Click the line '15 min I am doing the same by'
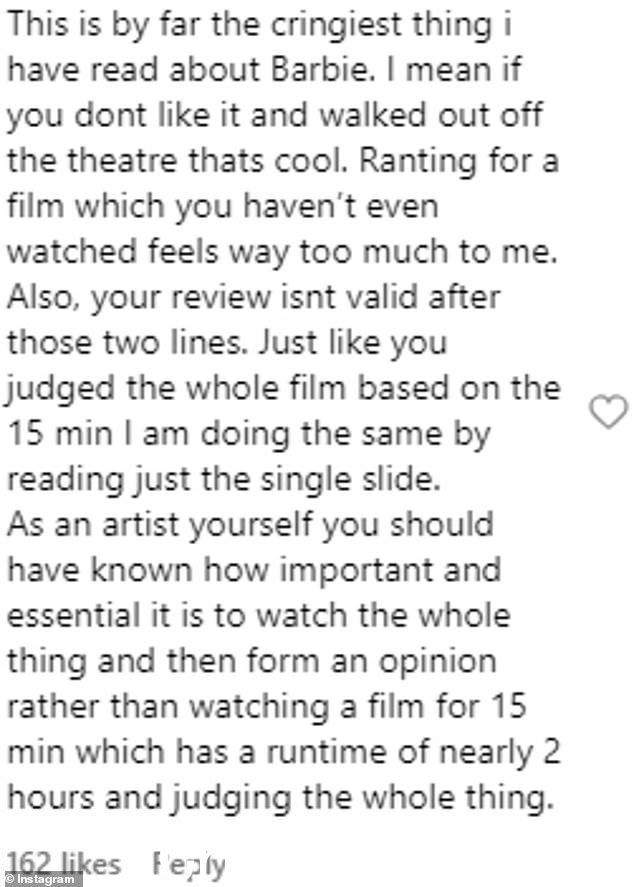Viewport: 634px width, 887px height. 248,434
